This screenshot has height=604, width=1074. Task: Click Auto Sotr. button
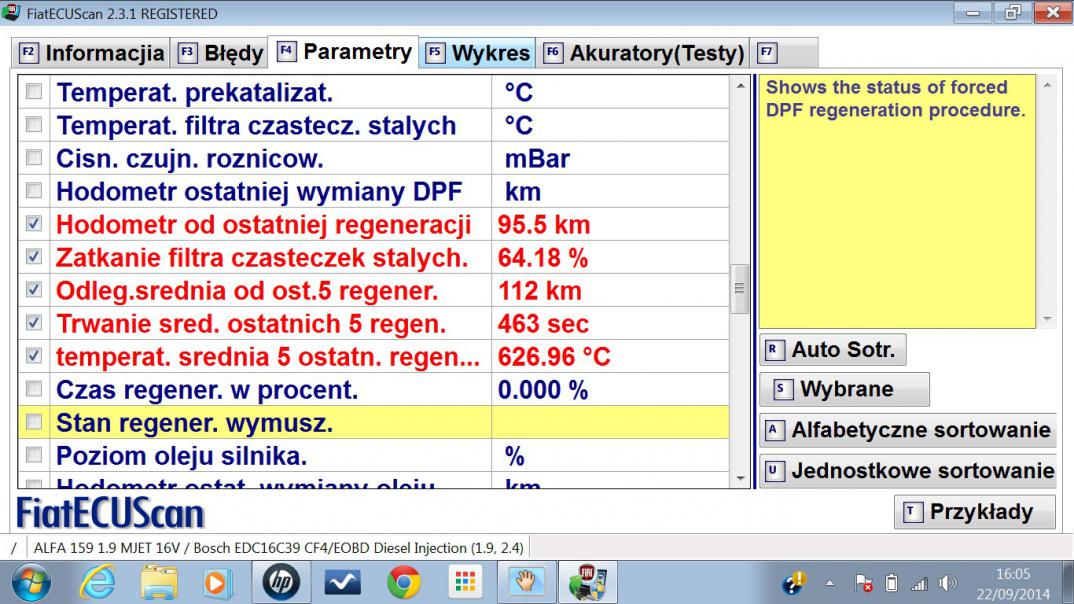(833, 350)
